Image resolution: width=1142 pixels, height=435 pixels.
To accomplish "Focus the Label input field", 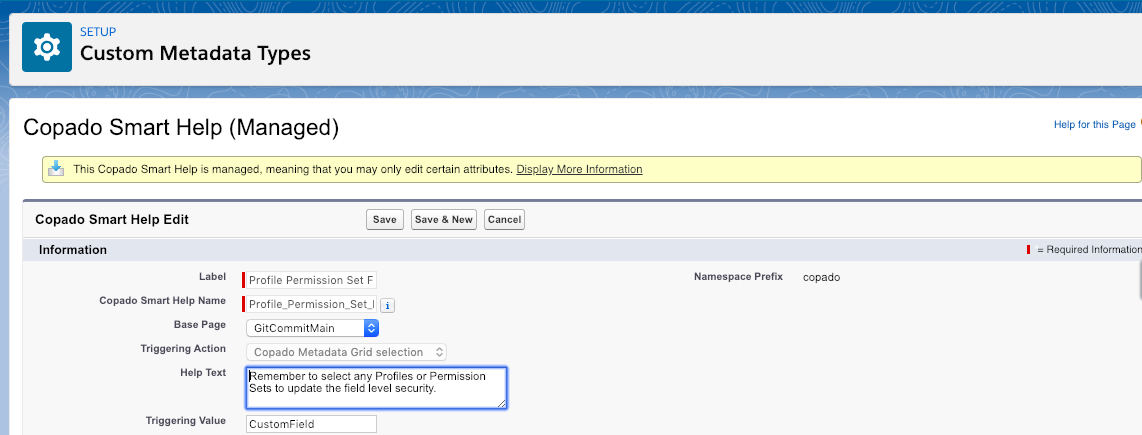I will point(311,280).
